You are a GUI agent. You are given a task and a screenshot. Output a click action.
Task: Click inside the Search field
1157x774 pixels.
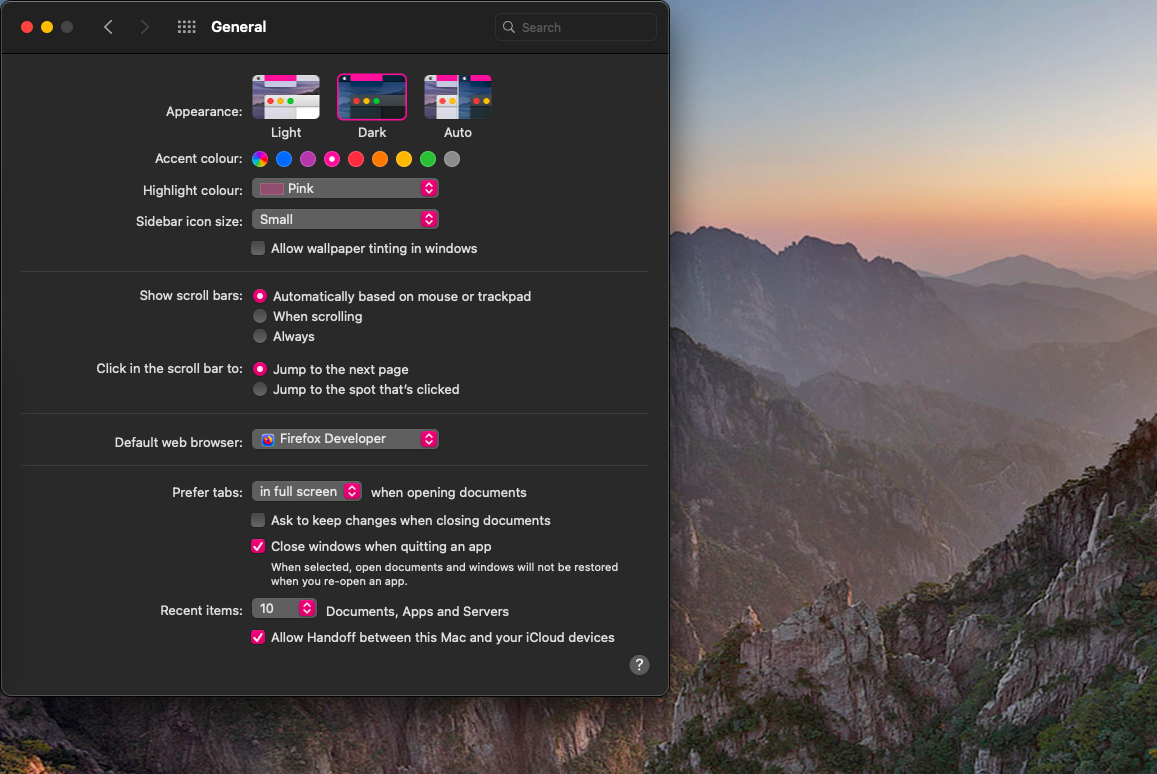[576, 27]
